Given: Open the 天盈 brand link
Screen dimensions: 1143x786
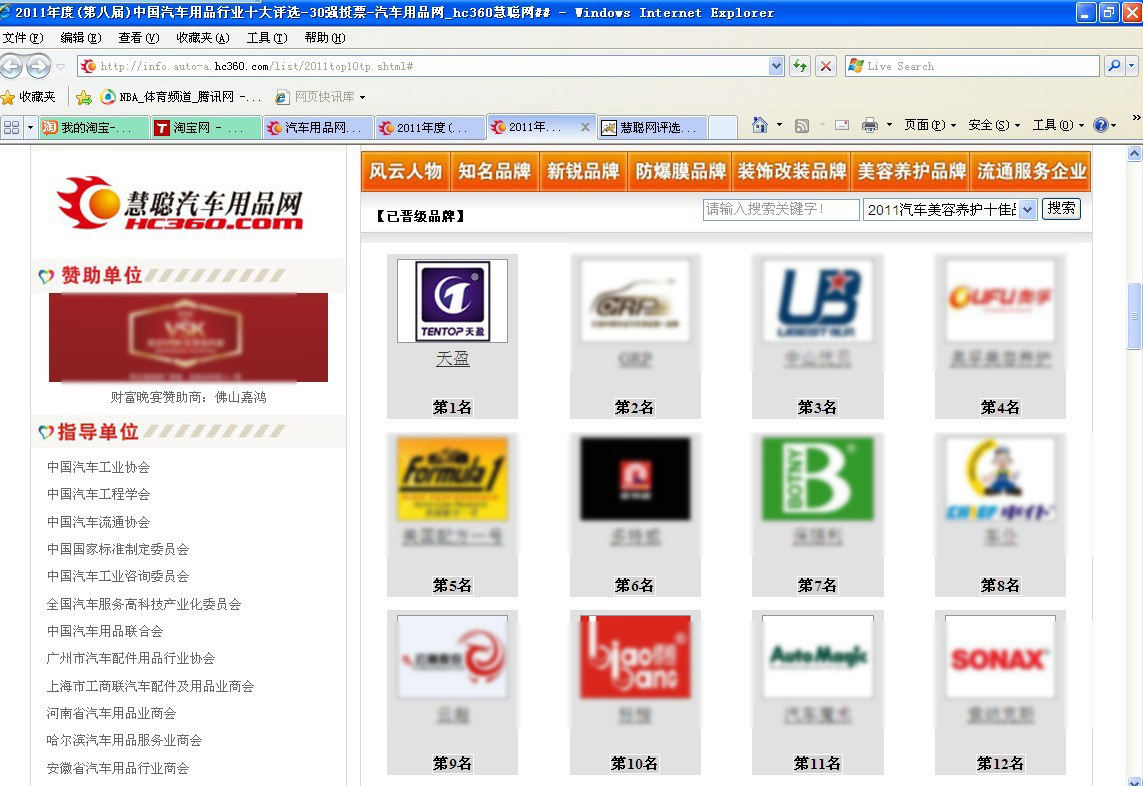Looking at the screenshot, I should click(453, 359).
